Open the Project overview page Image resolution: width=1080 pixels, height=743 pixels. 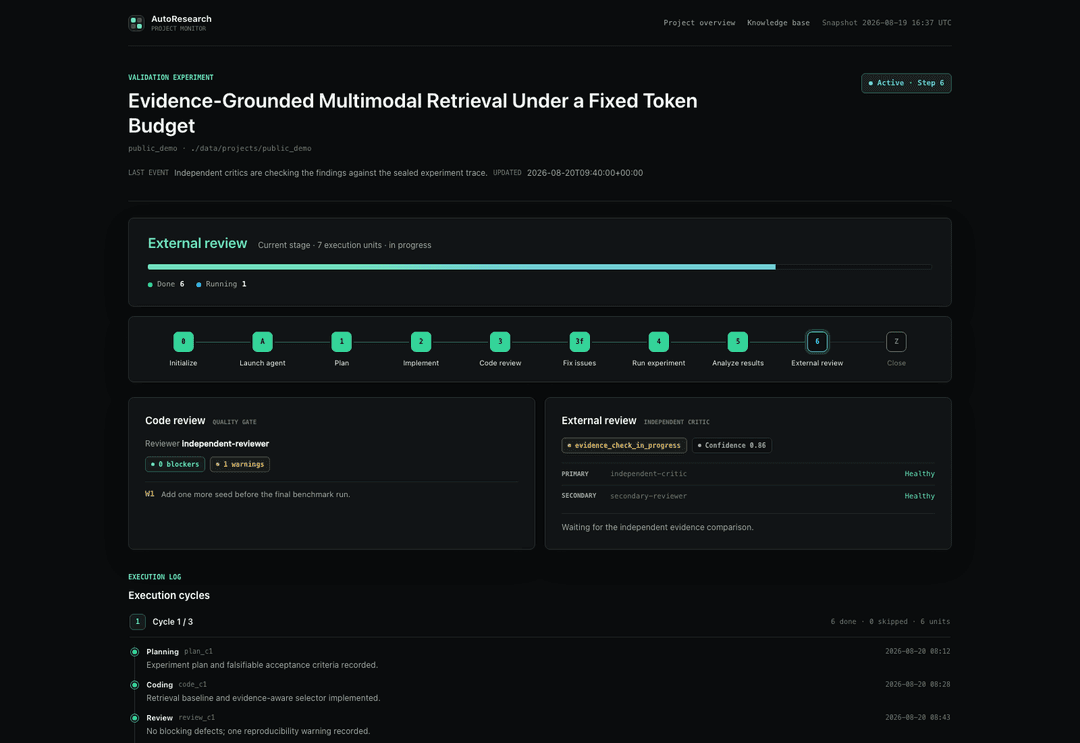point(699,23)
